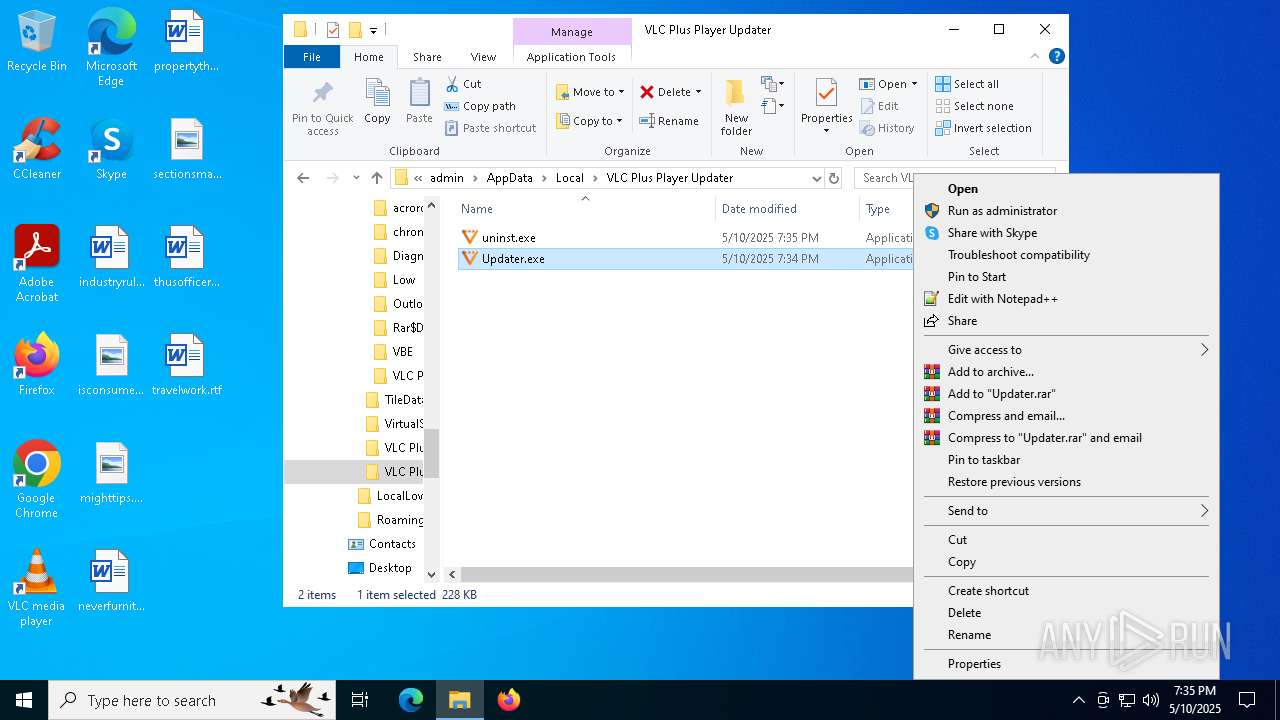Expand the Move to dropdown
The height and width of the screenshot is (720, 1280).
(621, 92)
